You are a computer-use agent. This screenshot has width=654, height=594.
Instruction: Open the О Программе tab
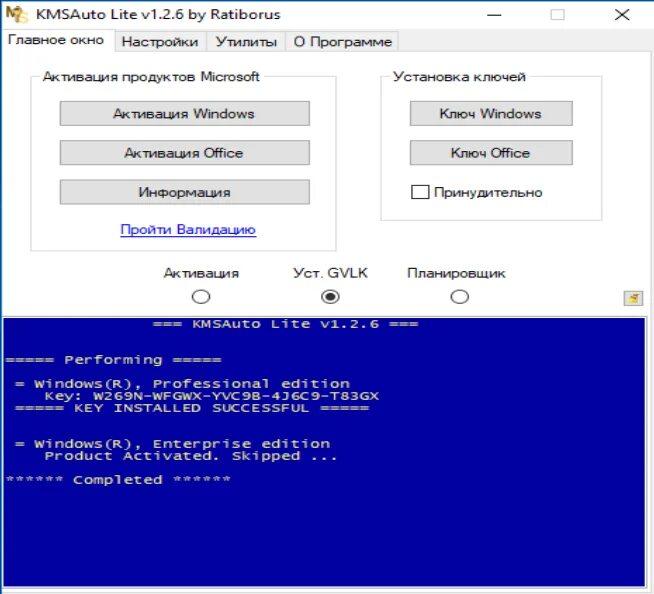342,42
